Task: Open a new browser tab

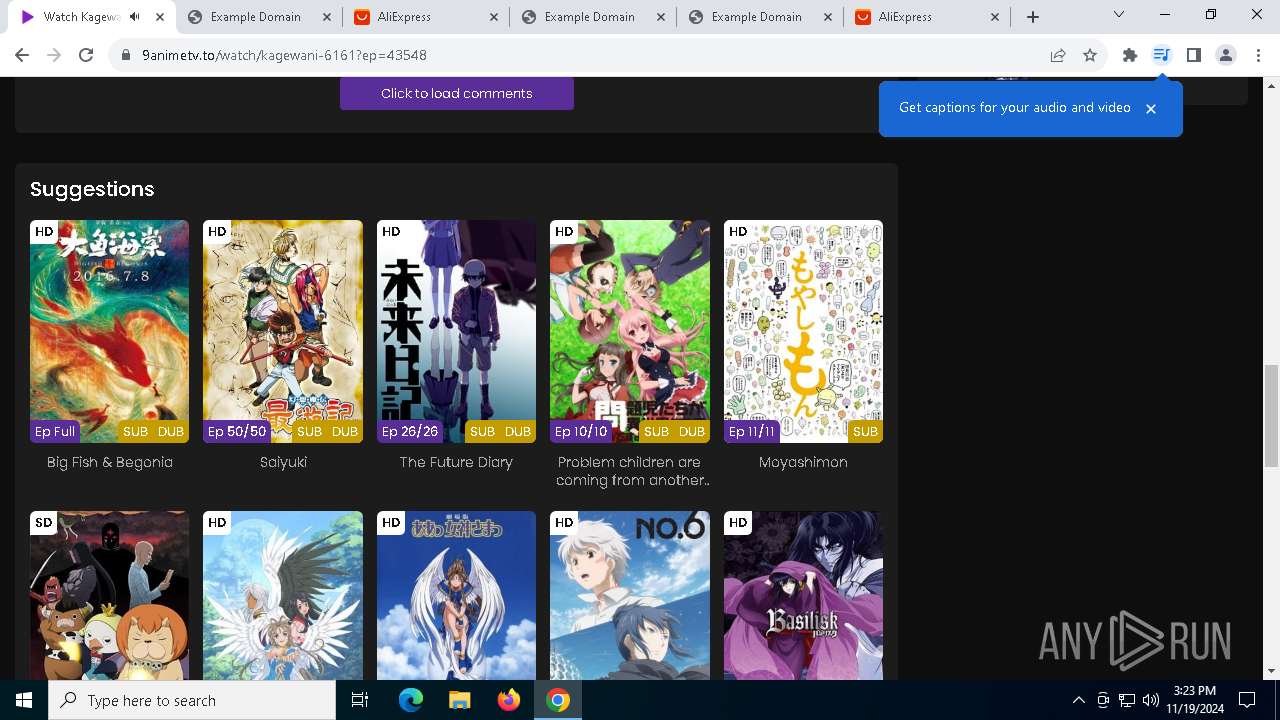Action: [1033, 17]
